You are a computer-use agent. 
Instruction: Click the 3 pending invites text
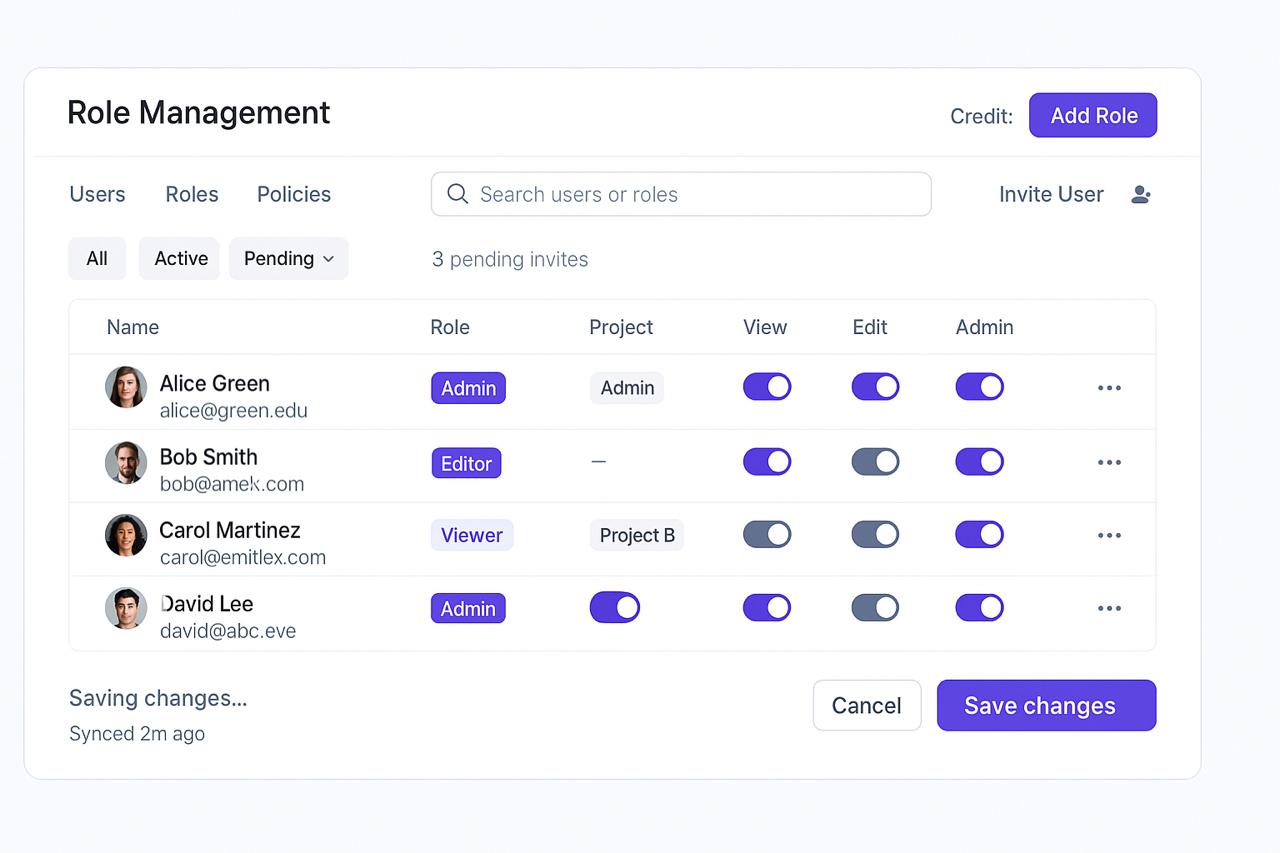510,259
